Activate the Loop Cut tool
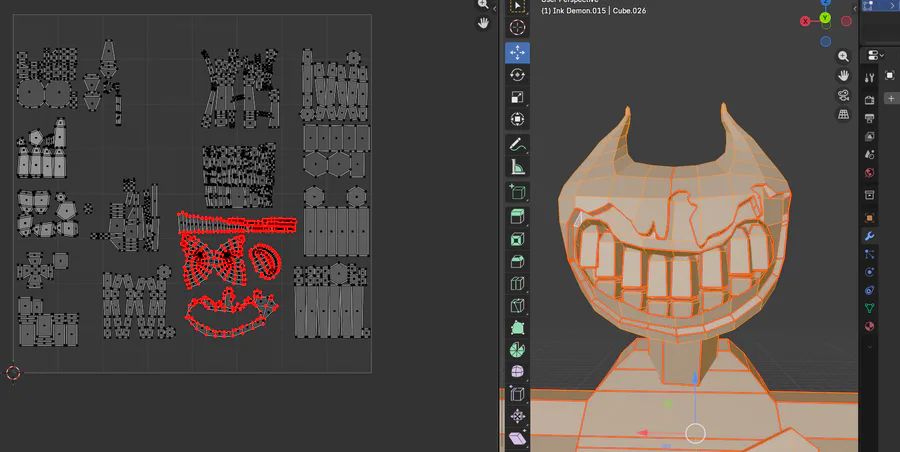900x452 pixels. click(517, 283)
